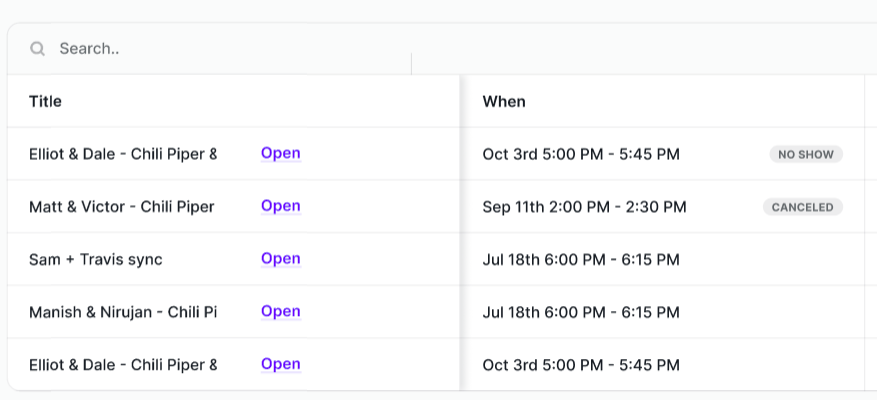Click the magnifying glass search icon
This screenshot has width=877, height=400.
[x=37, y=49]
